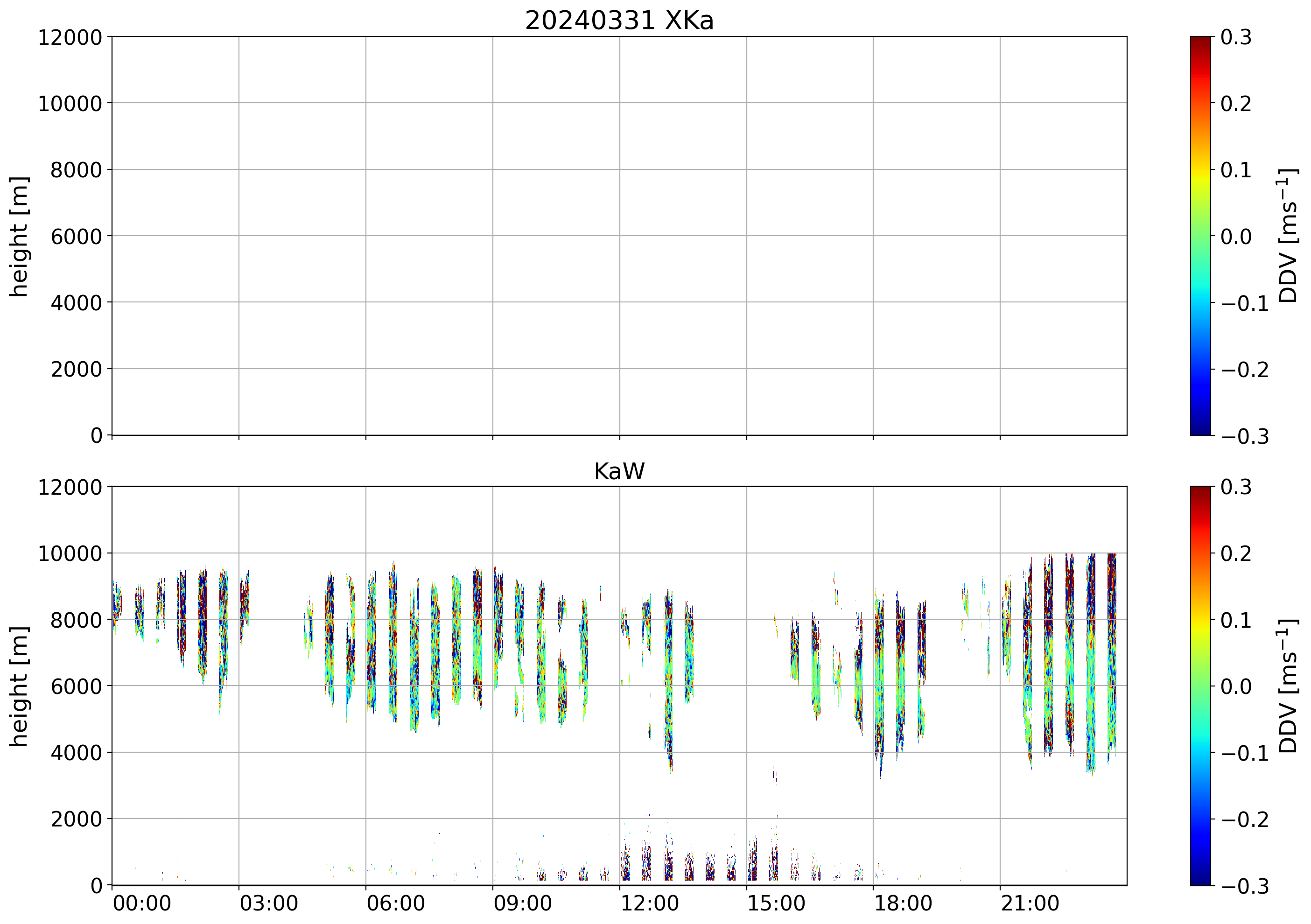Click the 03:00 time tick label
Image resolution: width=1311 pixels, height=924 pixels.
click(x=268, y=904)
